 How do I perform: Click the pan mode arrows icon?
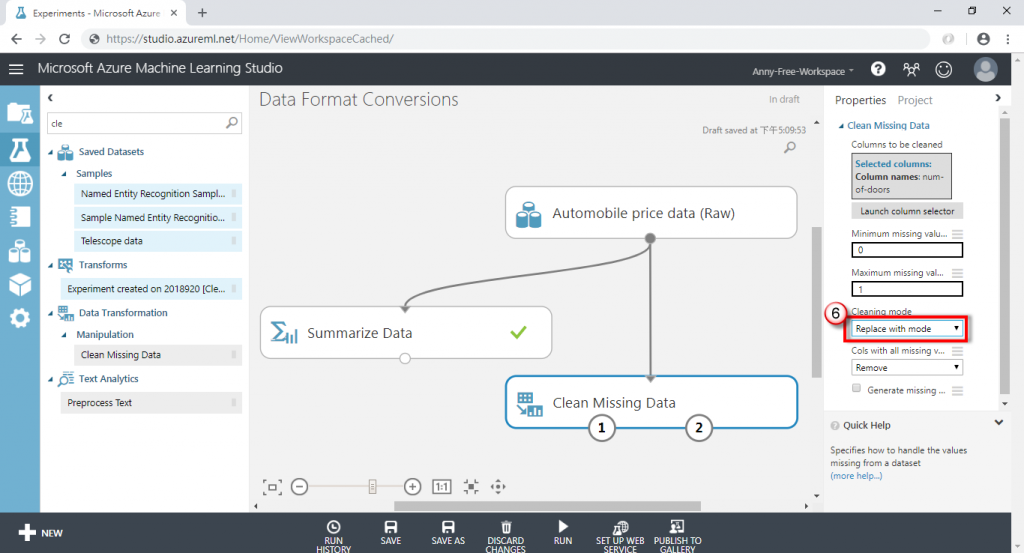(498, 487)
